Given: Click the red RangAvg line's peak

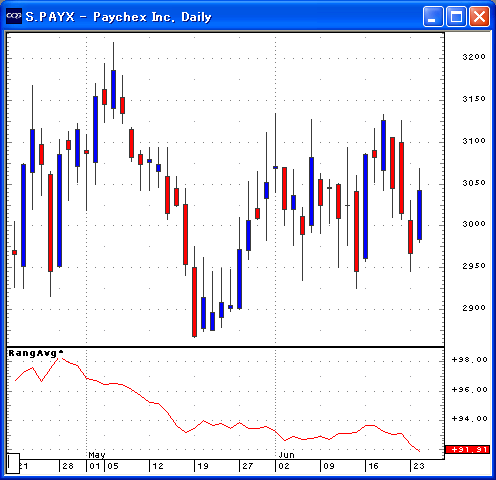Looking at the screenshot, I should [60, 358].
